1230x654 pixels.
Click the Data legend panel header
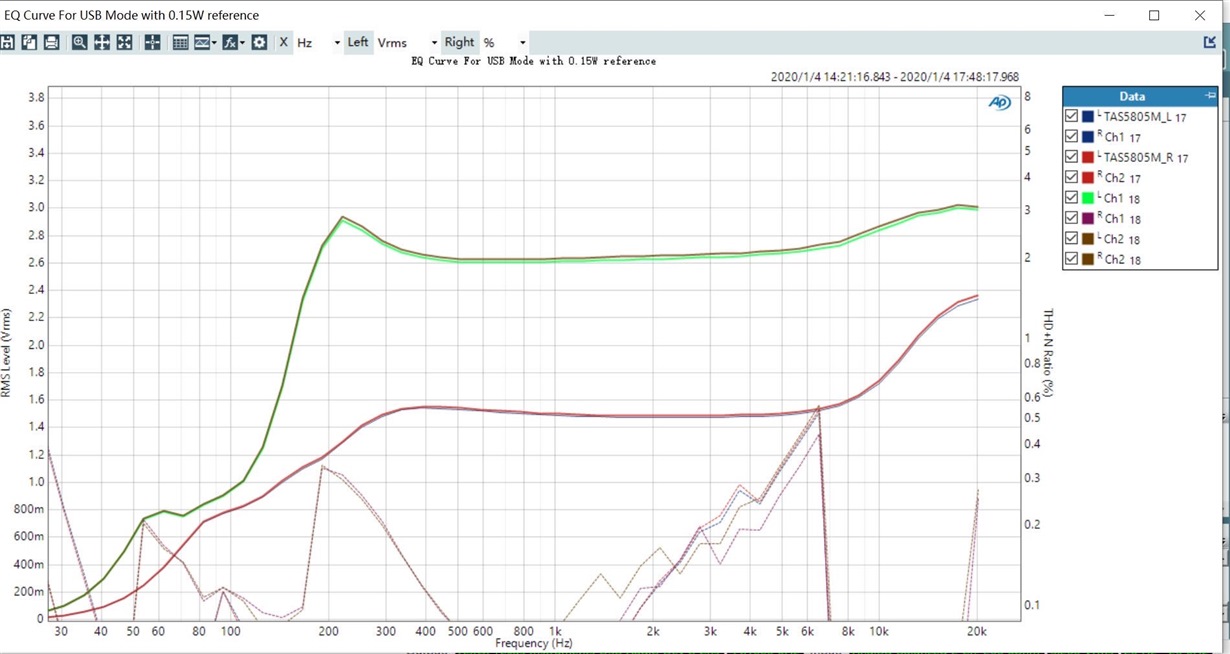tap(1132, 96)
